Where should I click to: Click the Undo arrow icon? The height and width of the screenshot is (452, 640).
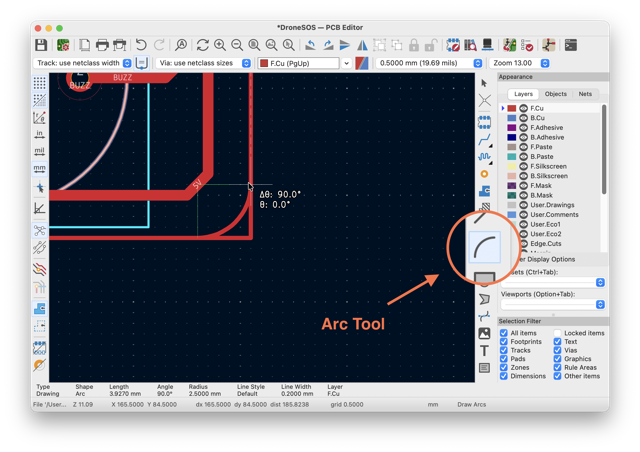[141, 45]
